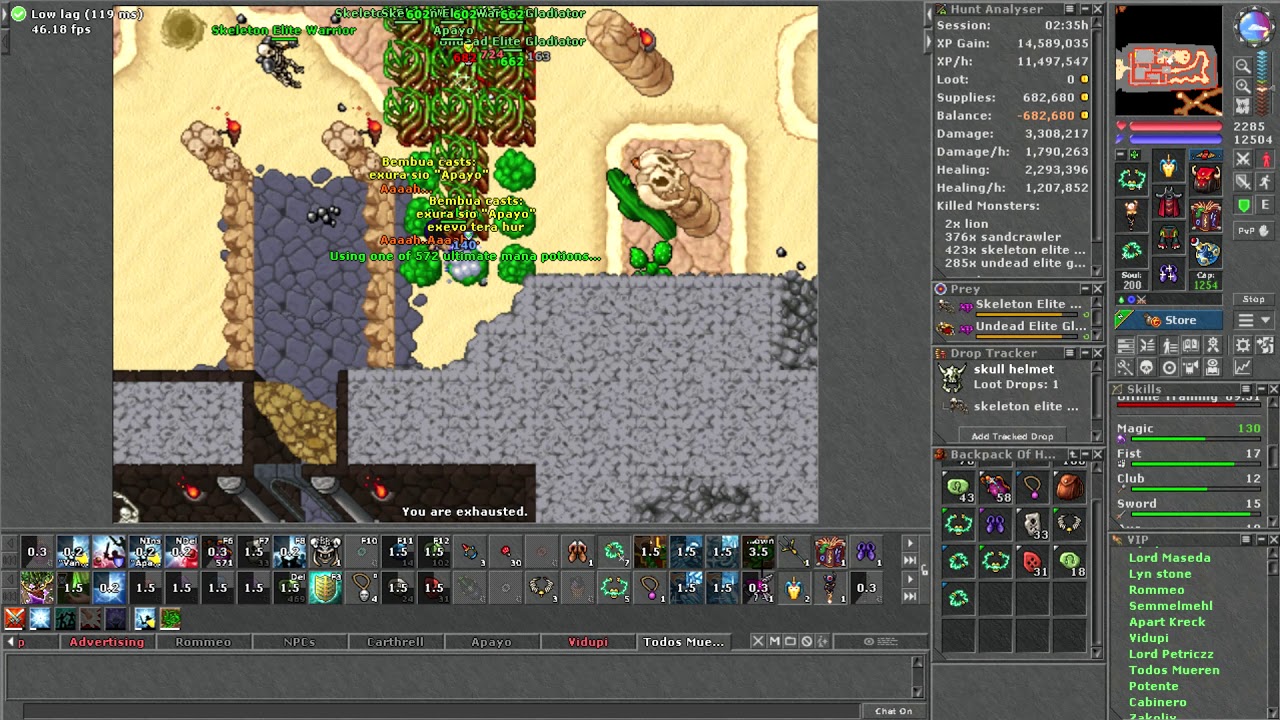Image resolution: width=1280 pixels, height=720 pixels.
Task: Minimize the Backpack panel
Action: tap(1083, 454)
